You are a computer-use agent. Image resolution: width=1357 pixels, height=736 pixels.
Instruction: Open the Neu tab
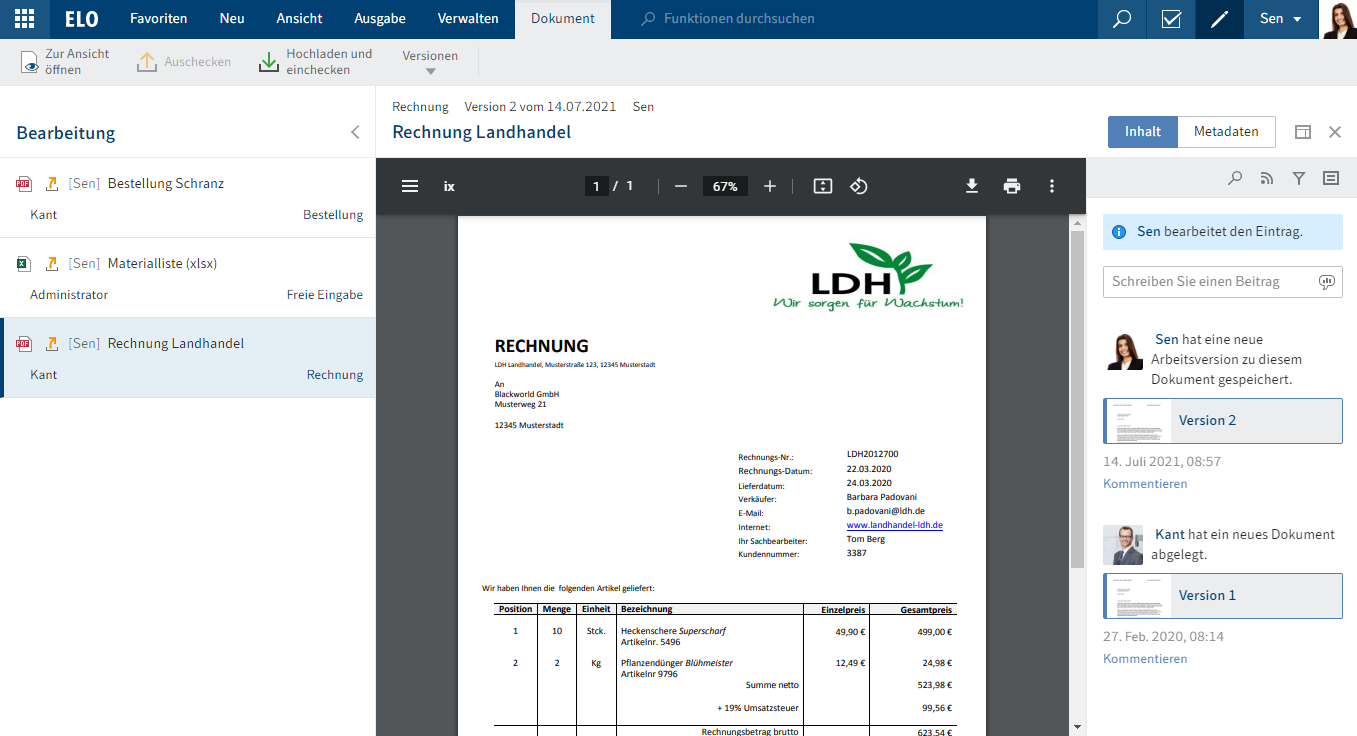(232, 19)
